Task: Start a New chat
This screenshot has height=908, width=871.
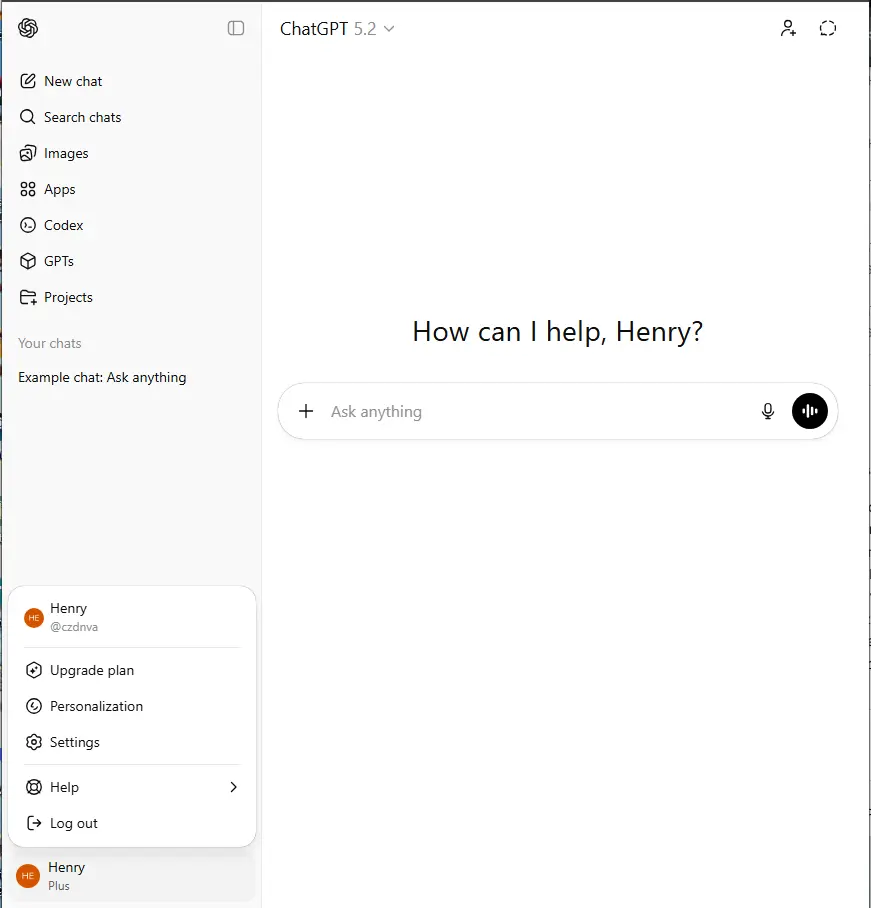Action: click(131, 81)
